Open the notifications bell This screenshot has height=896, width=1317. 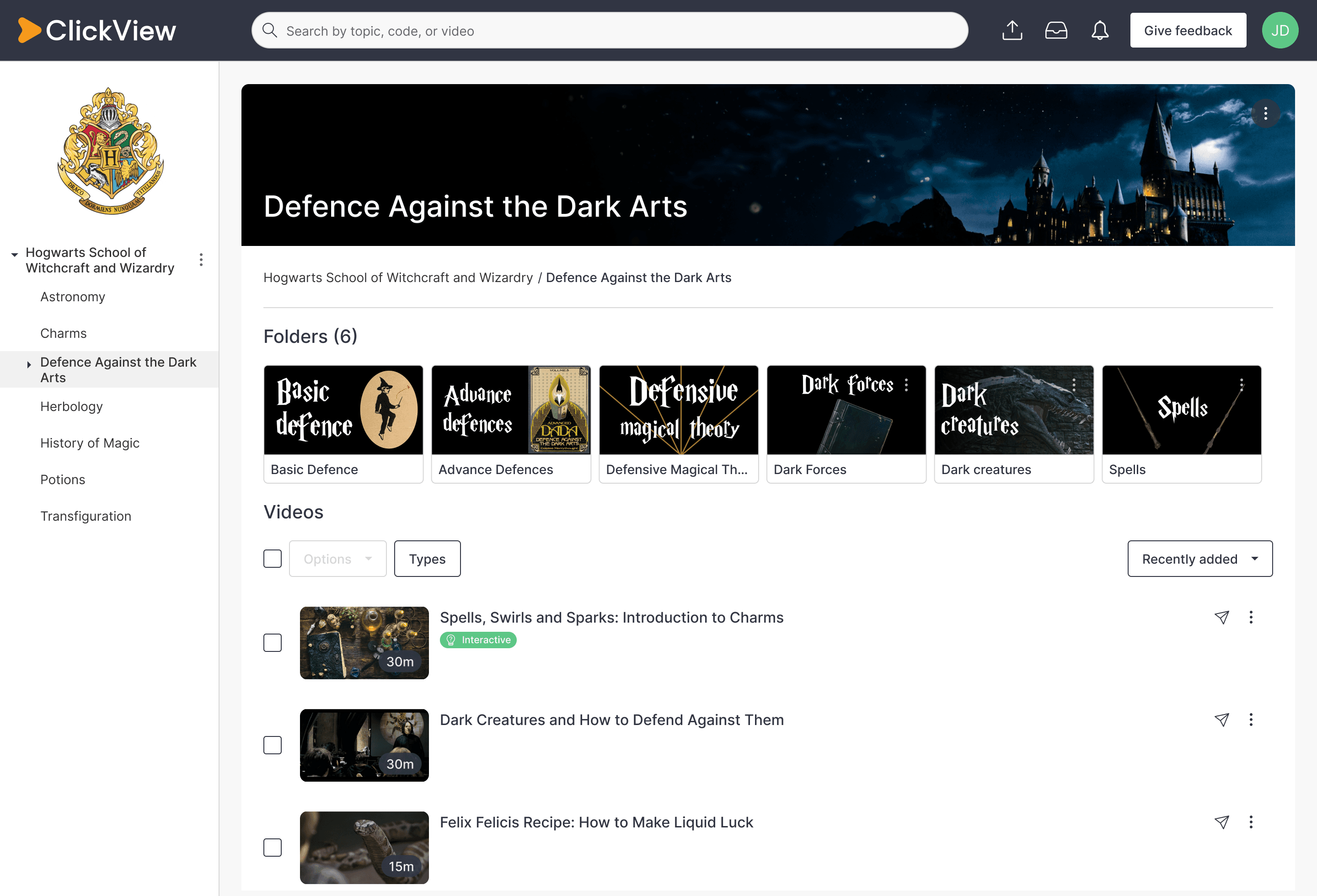pyautogui.click(x=1100, y=31)
